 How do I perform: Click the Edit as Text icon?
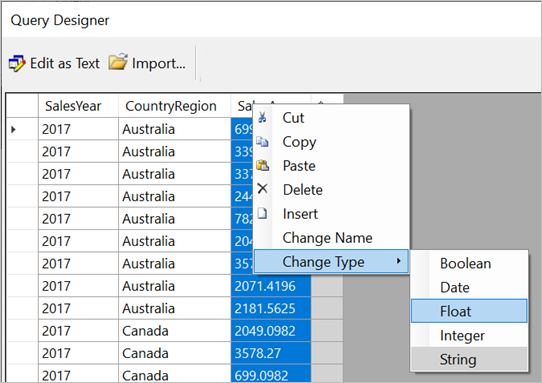pos(17,64)
